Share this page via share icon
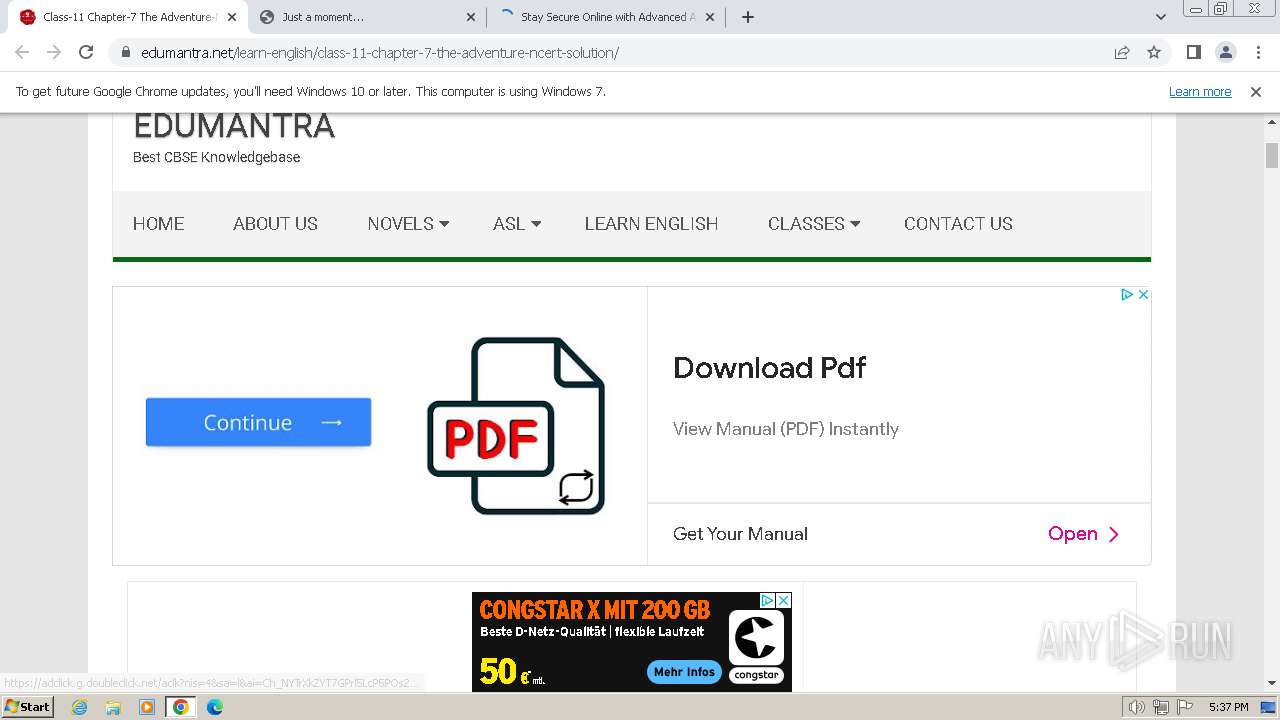Image resolution: width=1280 pixels, height=720 pixels. tap(1122, 52)
